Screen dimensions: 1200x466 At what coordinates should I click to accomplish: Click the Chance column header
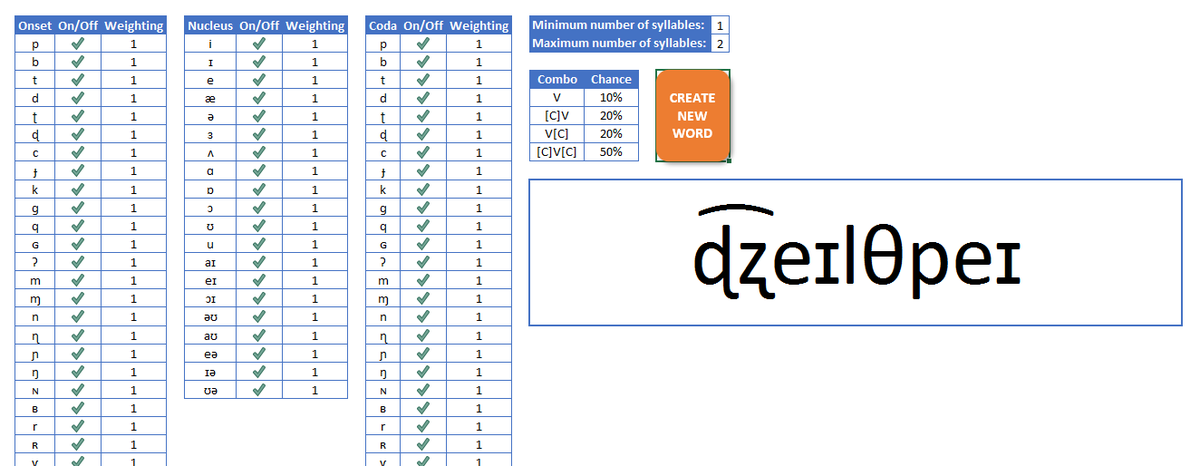(611, 79)
